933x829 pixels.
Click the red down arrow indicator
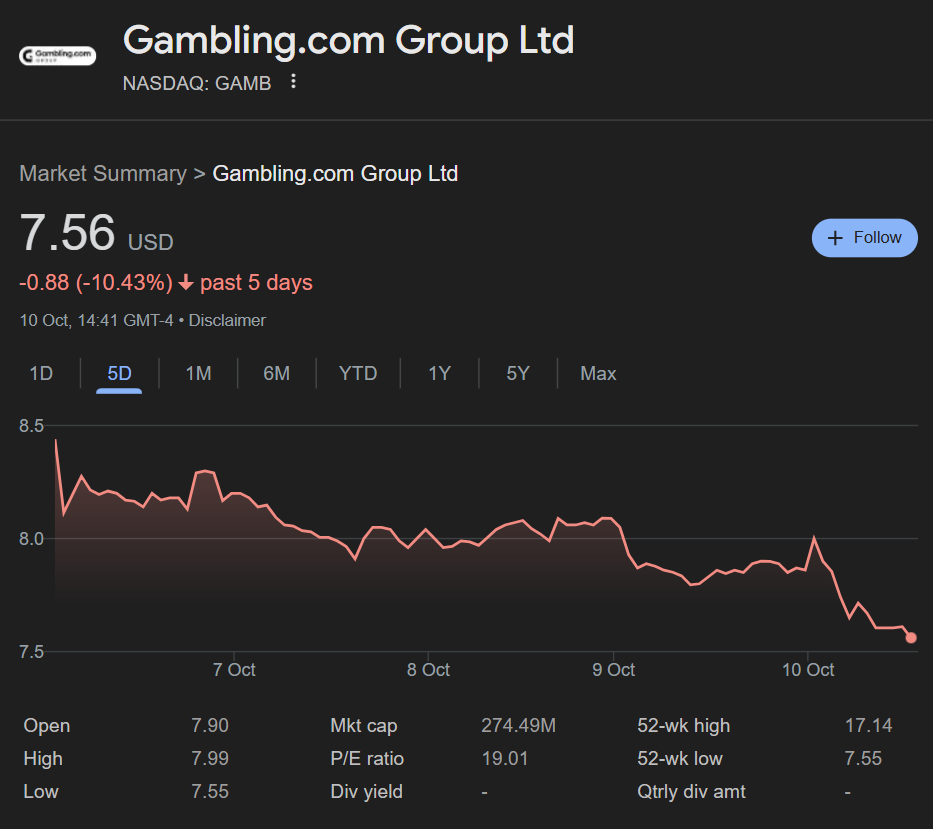[186, 283]
